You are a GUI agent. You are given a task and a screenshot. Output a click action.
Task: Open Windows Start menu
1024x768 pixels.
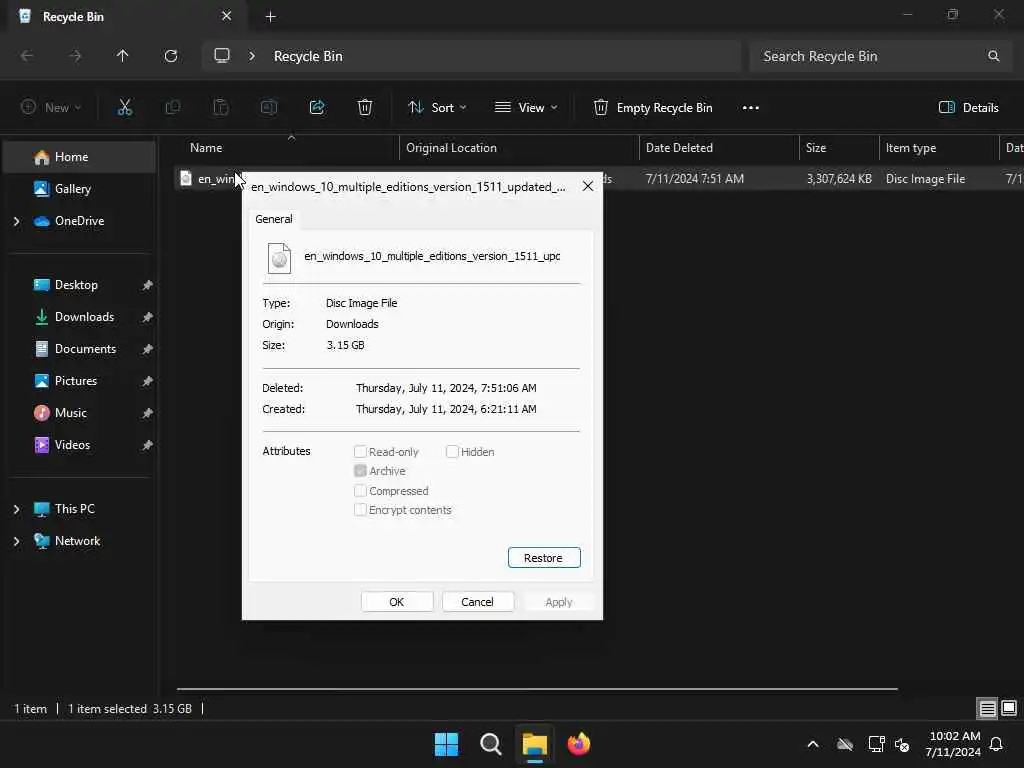coord(447,744)
